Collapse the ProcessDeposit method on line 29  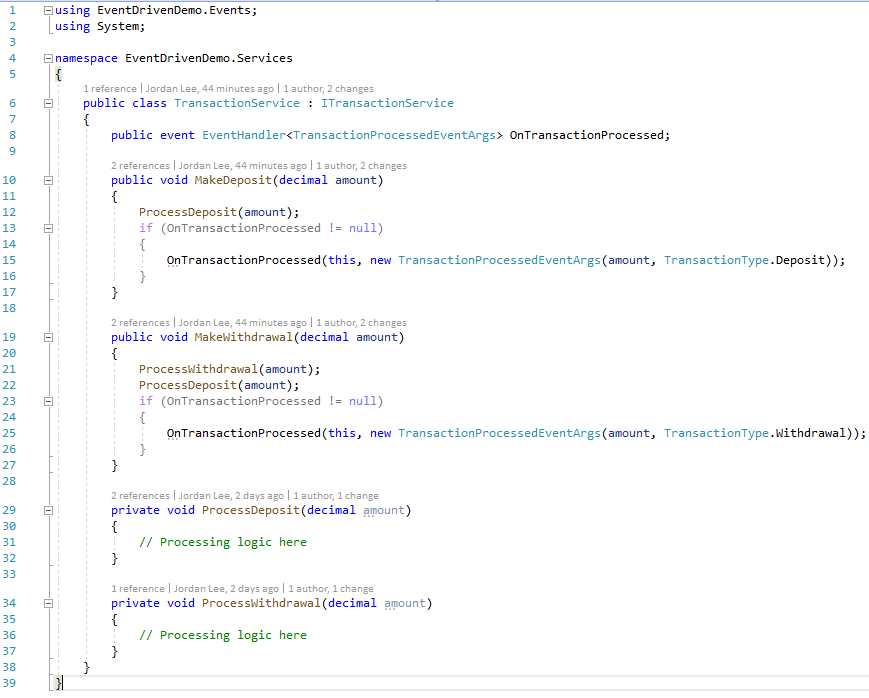pos(48,510)
